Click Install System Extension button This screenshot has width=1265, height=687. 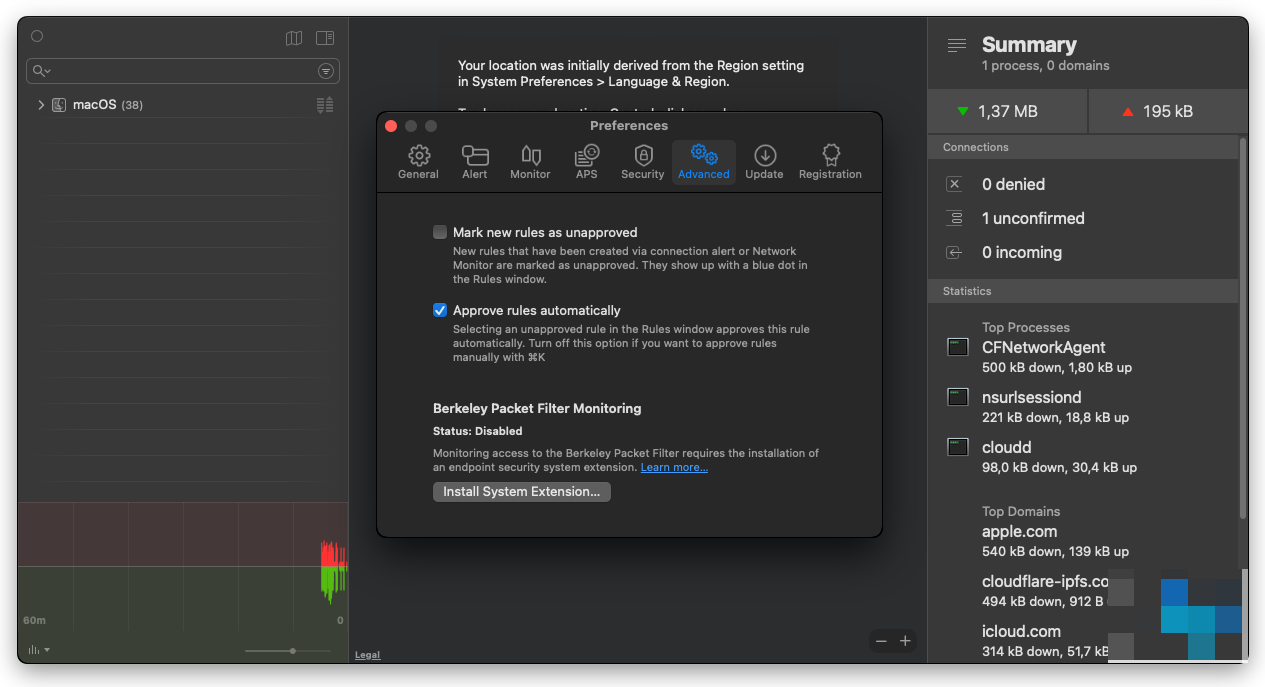pos(521,492)
